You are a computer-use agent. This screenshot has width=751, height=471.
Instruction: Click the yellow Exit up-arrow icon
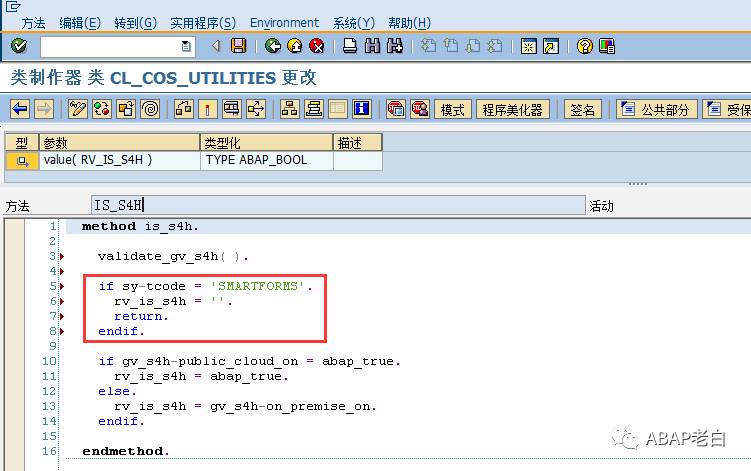[x=295, y=46]
